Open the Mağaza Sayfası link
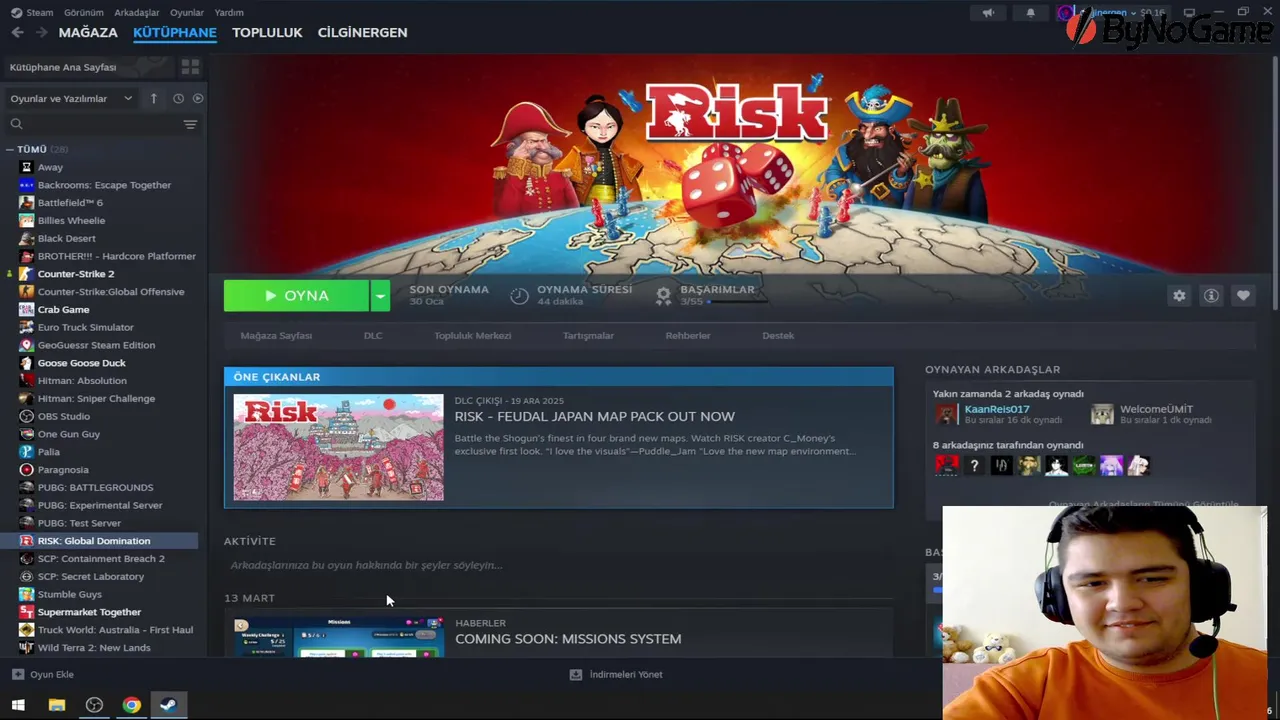This screenshot has width=1280, height=720. click(276, 336)
